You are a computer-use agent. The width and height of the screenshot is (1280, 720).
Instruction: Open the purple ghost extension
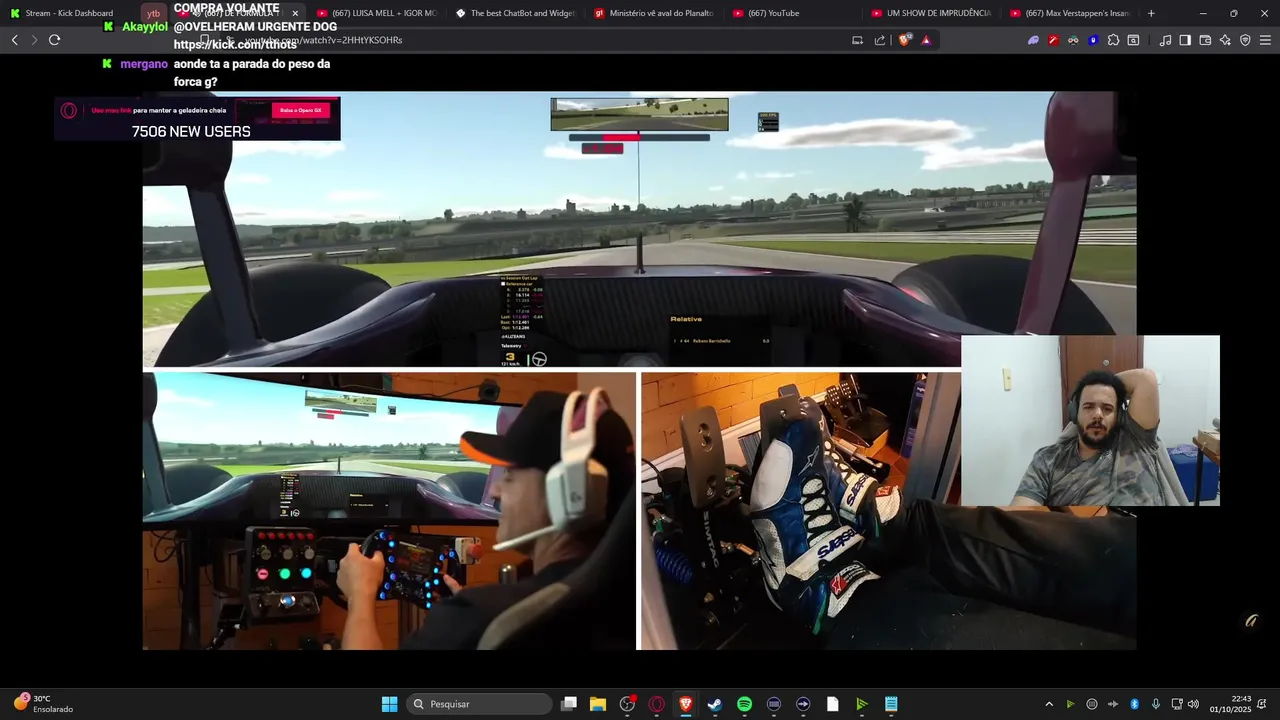click(x=1033, y=40)
